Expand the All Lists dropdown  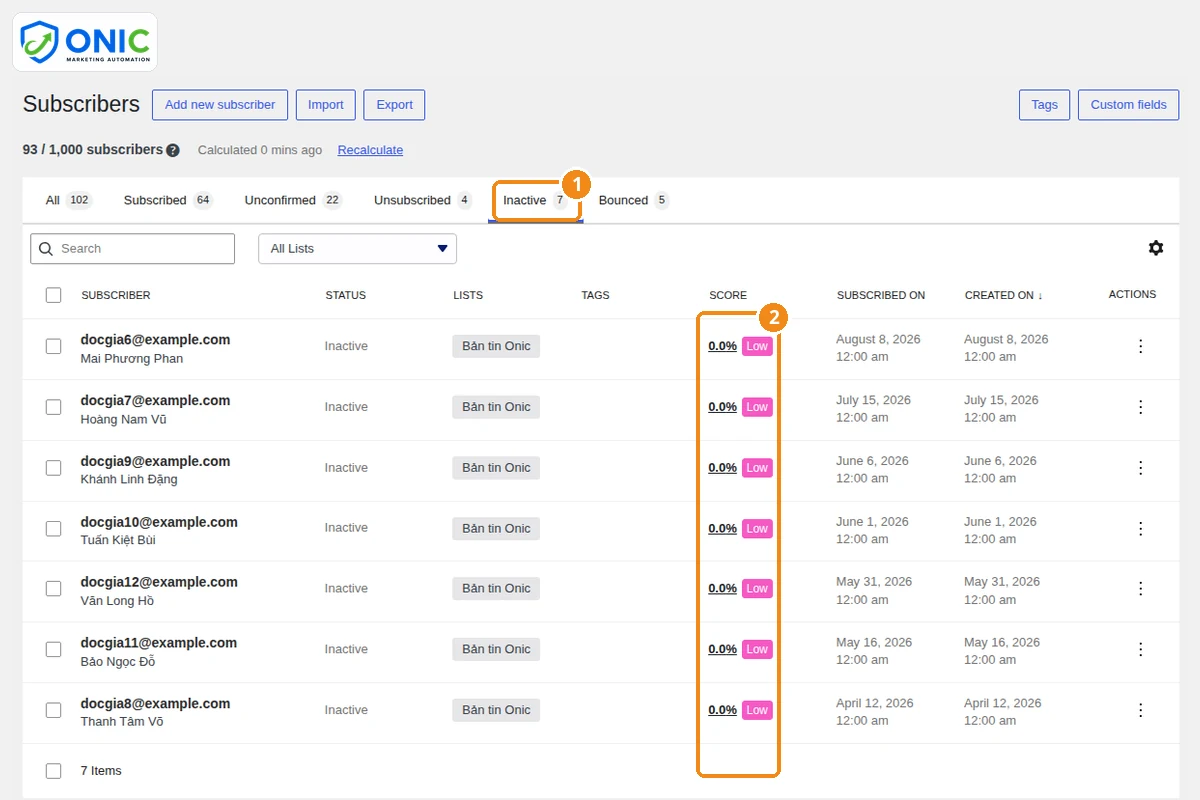pyautogui.click(x=357, y=249)
